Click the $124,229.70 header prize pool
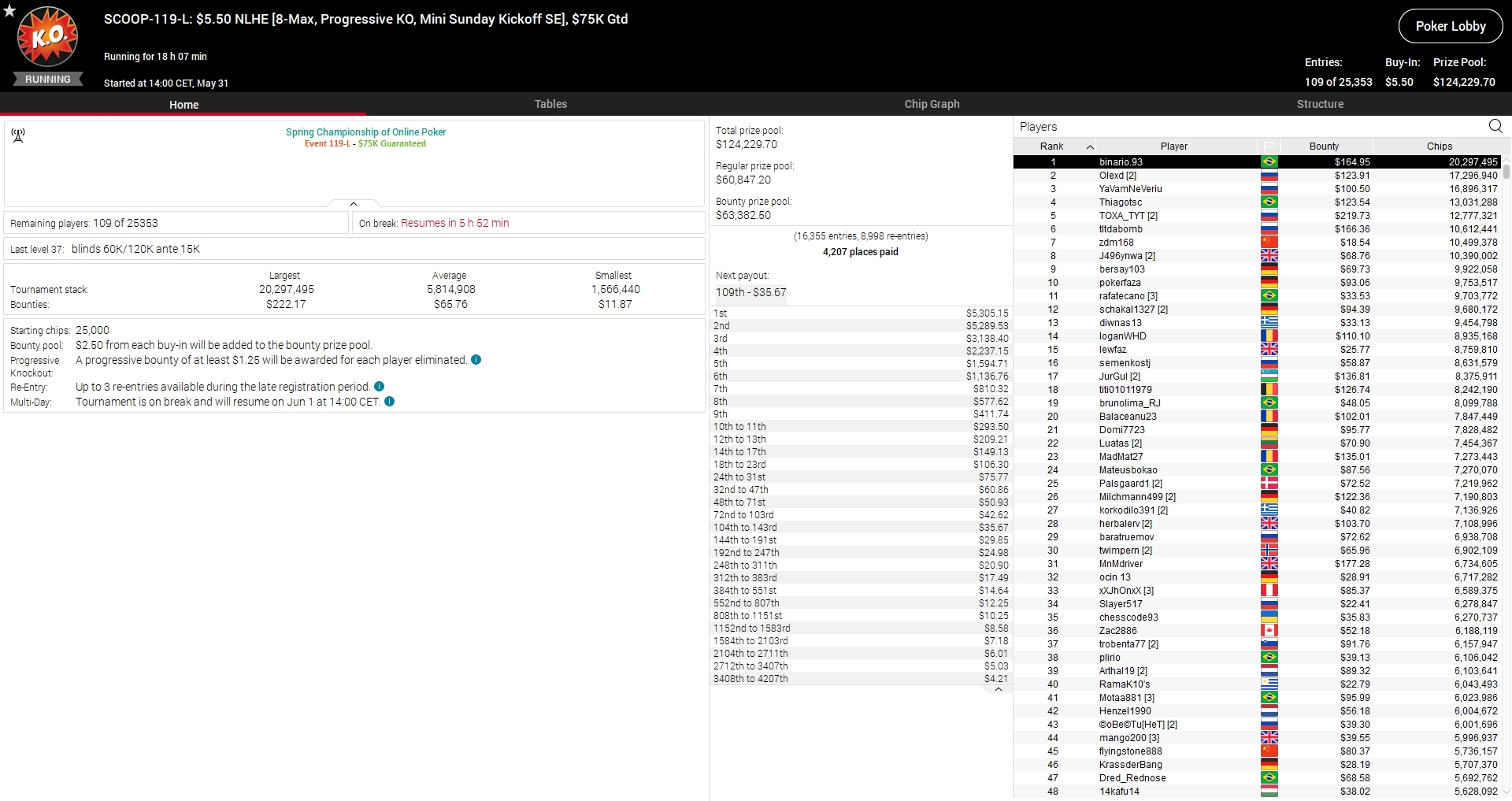 [x=1464, y=82]
